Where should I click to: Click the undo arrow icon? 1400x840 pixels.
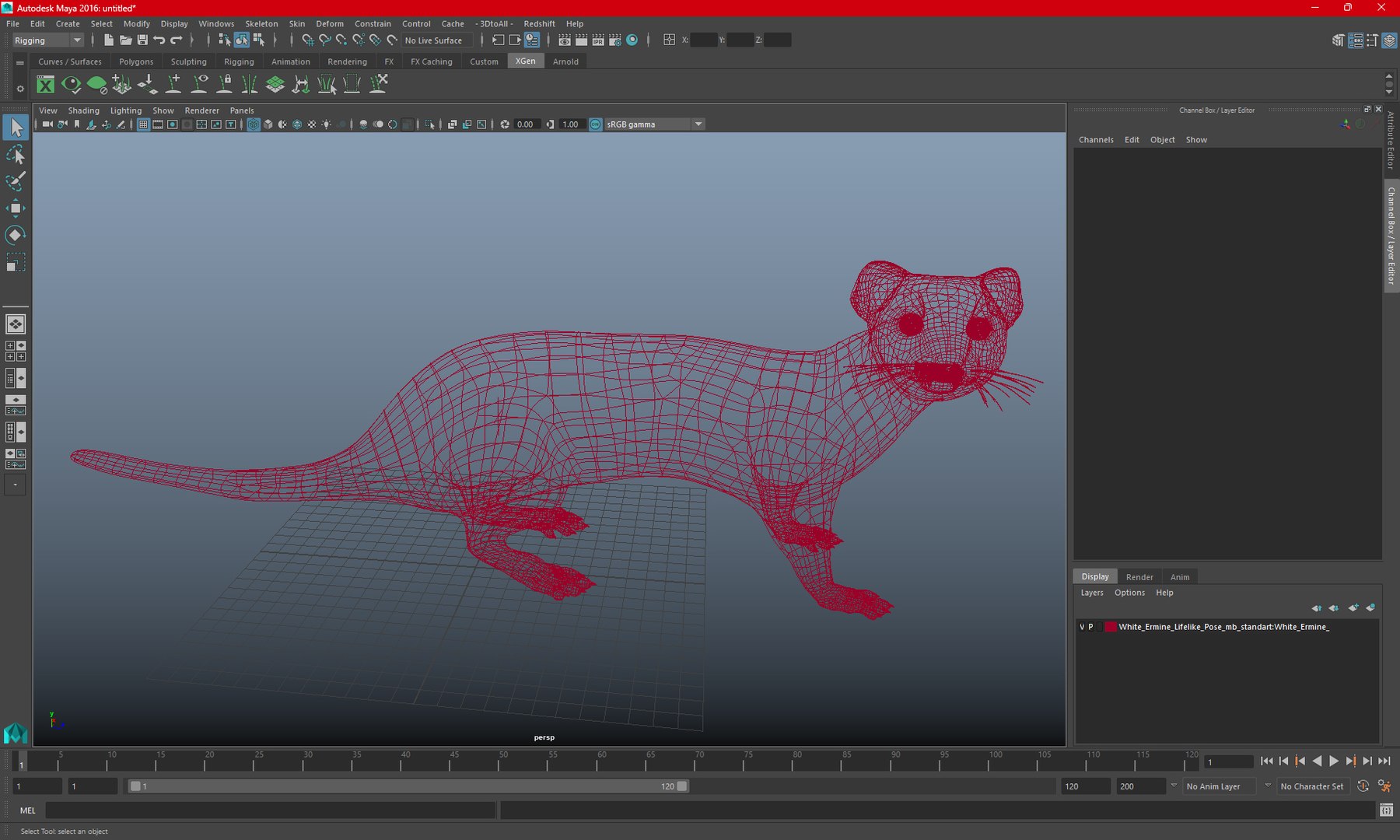tap(159, 40)
